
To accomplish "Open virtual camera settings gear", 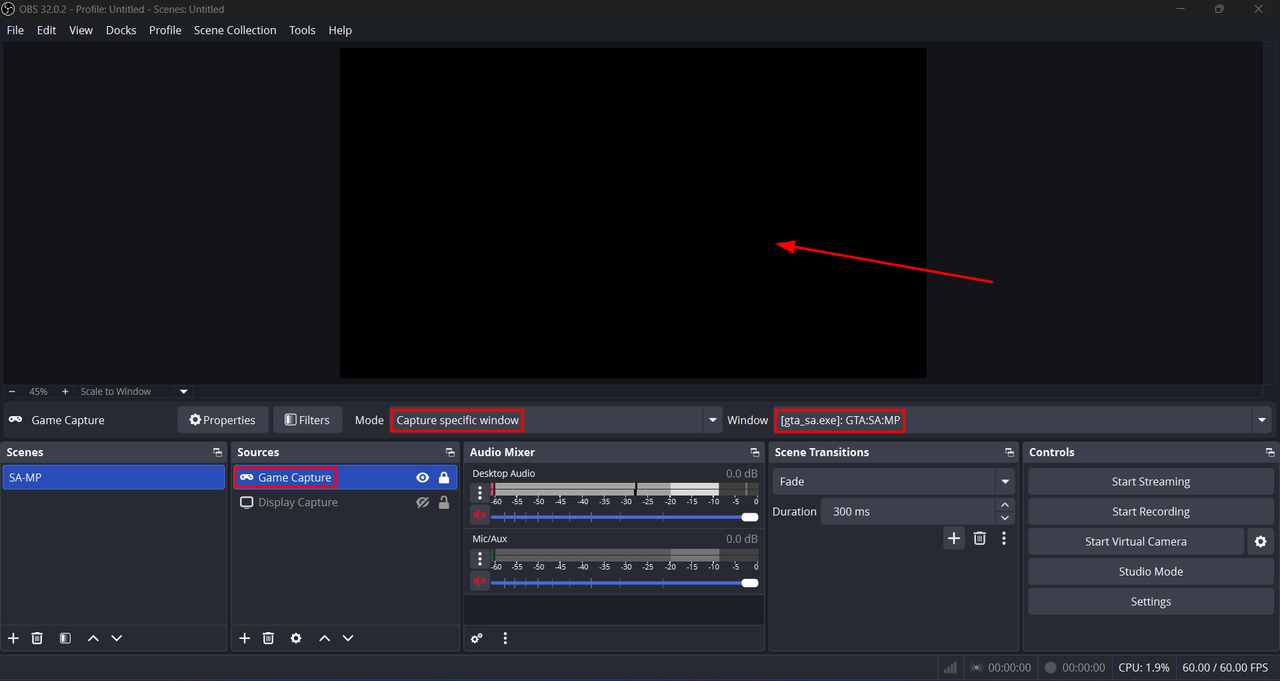I will (x=1260, y=541).
